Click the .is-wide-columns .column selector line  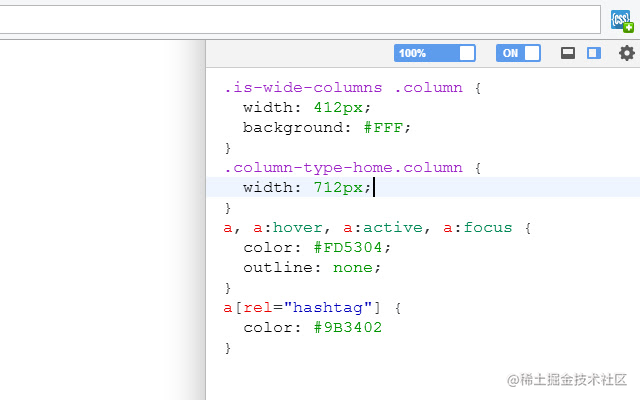[x=353, y=88]
